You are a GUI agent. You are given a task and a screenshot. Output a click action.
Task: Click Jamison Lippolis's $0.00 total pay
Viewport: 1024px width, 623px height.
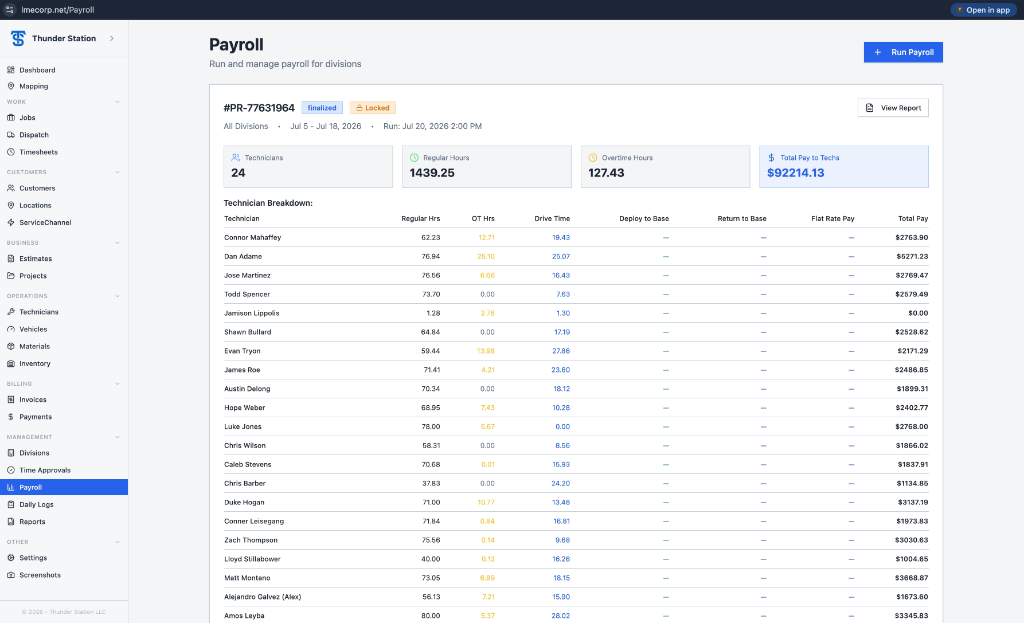(x=918, y=313)
